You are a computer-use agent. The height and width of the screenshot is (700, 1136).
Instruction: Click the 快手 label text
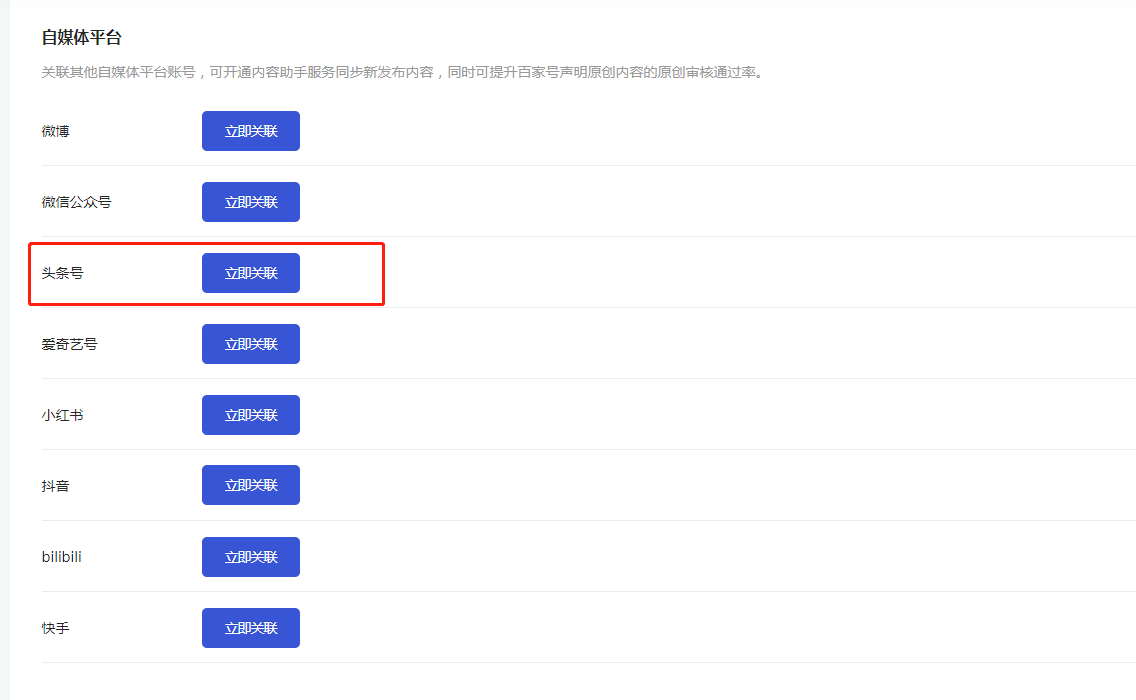[x=56, y=628]
